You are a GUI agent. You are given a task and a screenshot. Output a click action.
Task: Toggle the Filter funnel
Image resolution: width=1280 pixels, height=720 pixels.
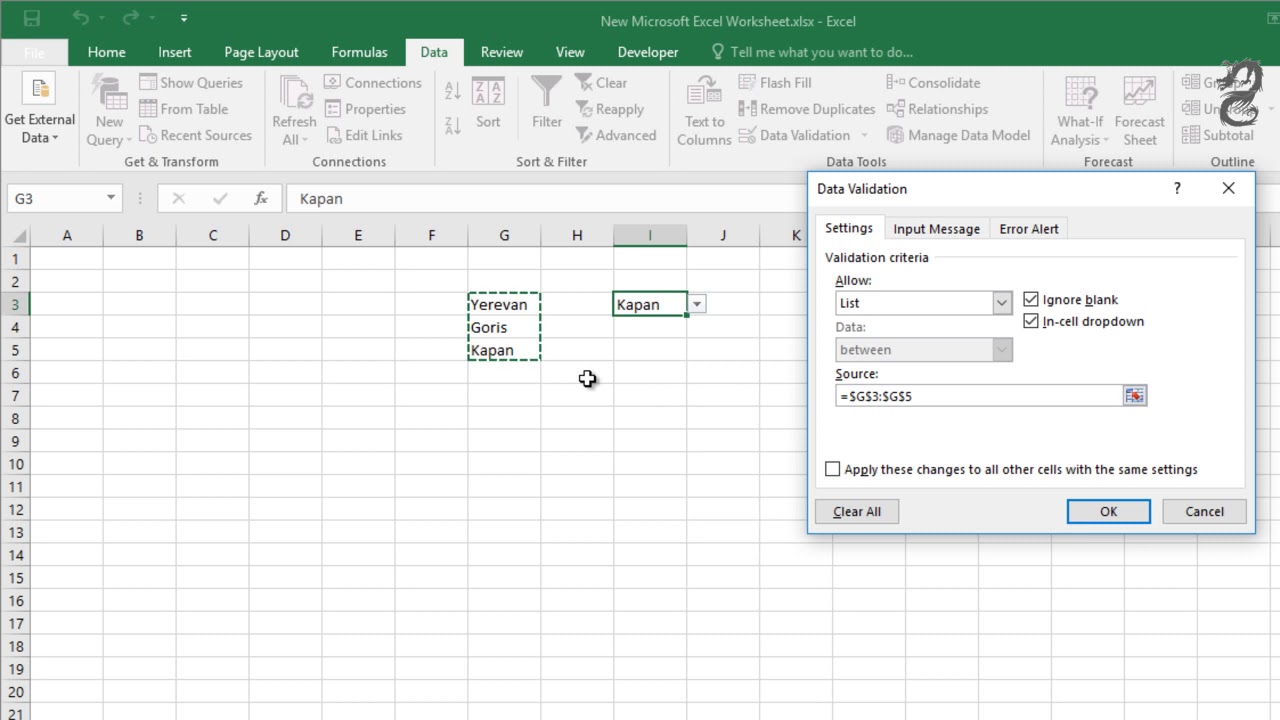pyautogui.click(x=546, y=103)
